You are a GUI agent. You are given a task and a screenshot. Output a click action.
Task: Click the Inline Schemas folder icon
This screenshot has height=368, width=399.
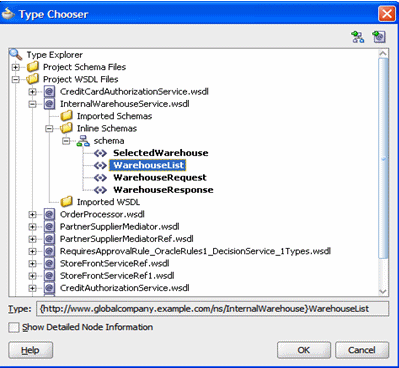click(x=66, y=128)
